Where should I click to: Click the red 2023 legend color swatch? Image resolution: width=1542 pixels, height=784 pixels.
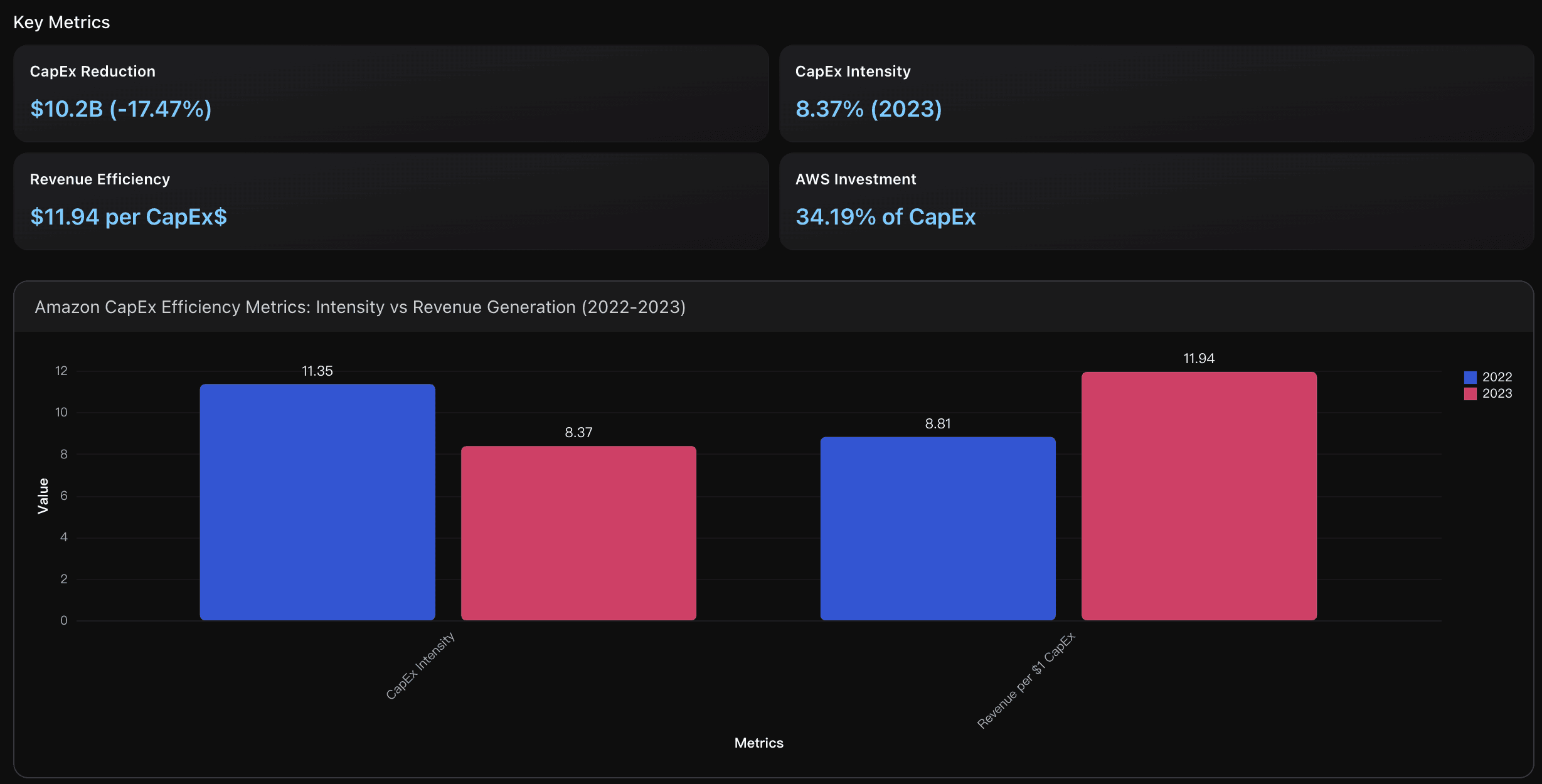(1470, 394)
